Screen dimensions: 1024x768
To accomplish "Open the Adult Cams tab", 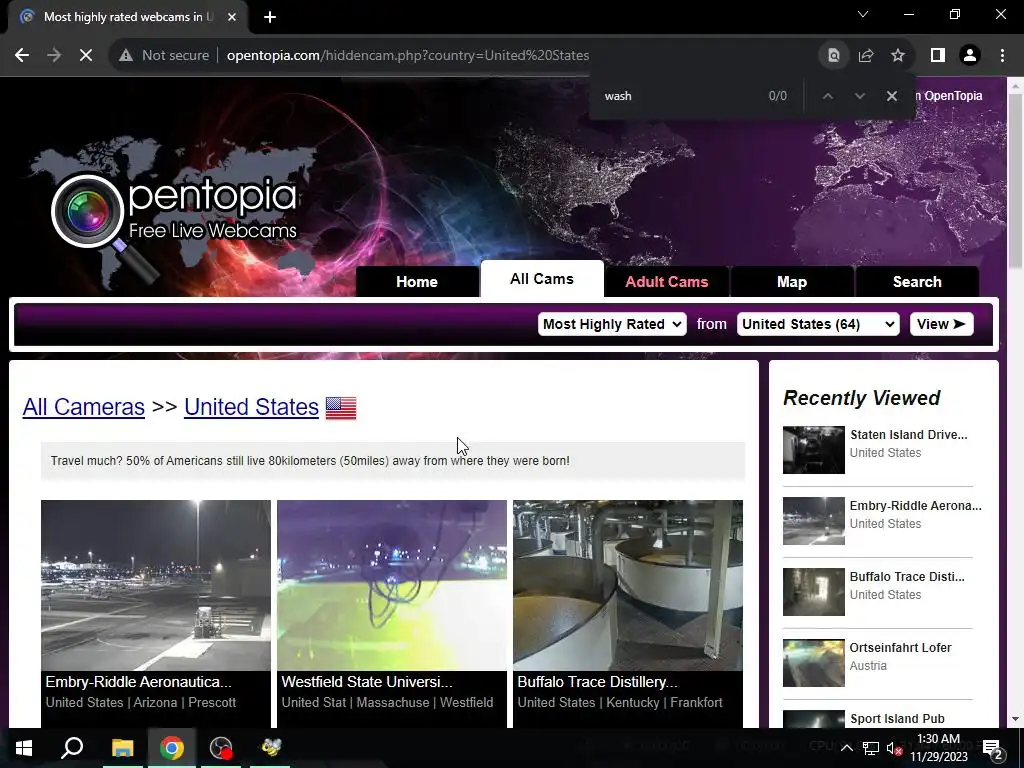I will tap(667, 281).
